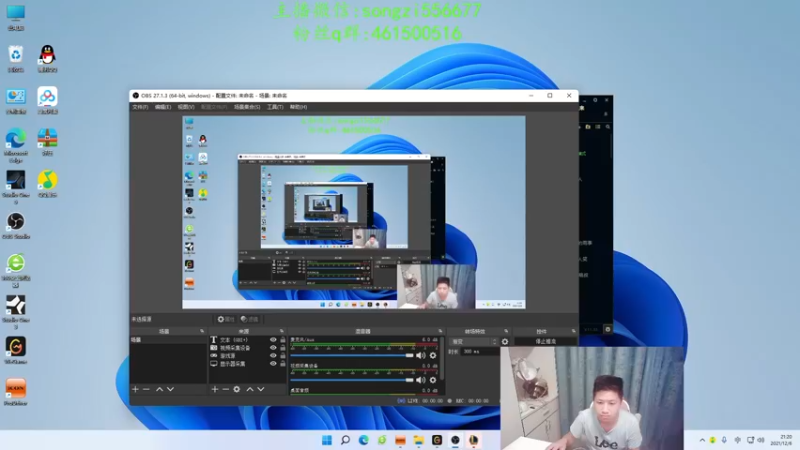Remove the selected source with minus
This screenshot has height=450, width=800.
click(226, 389)
